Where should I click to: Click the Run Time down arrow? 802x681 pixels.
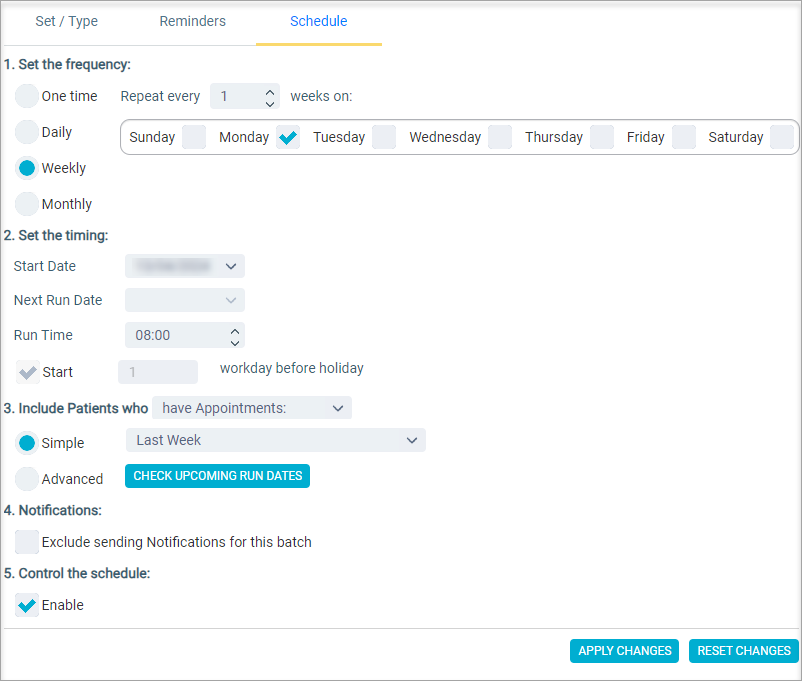[x=235, y=343]
